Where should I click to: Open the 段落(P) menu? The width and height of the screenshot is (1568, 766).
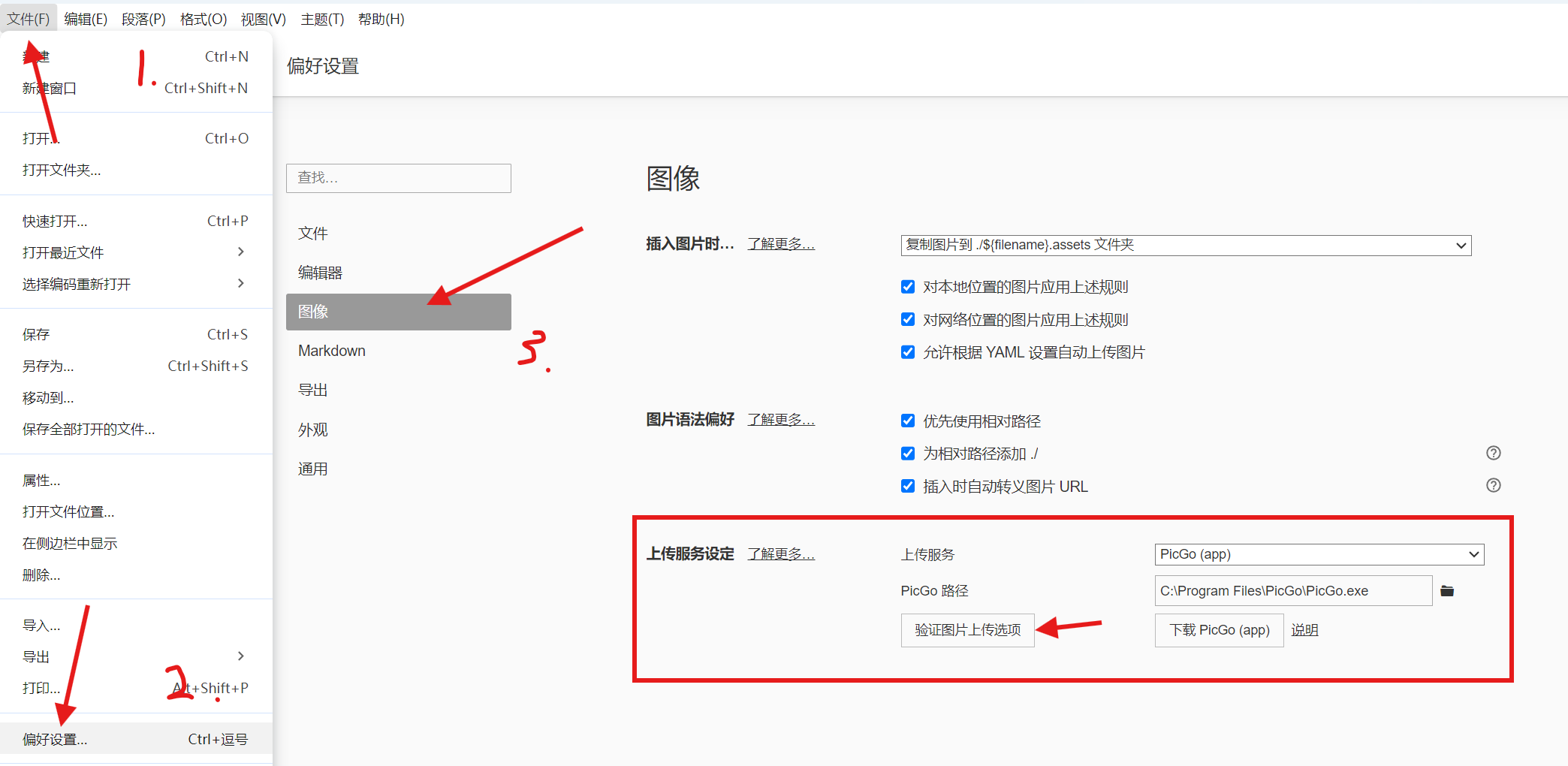pos(143,19)
